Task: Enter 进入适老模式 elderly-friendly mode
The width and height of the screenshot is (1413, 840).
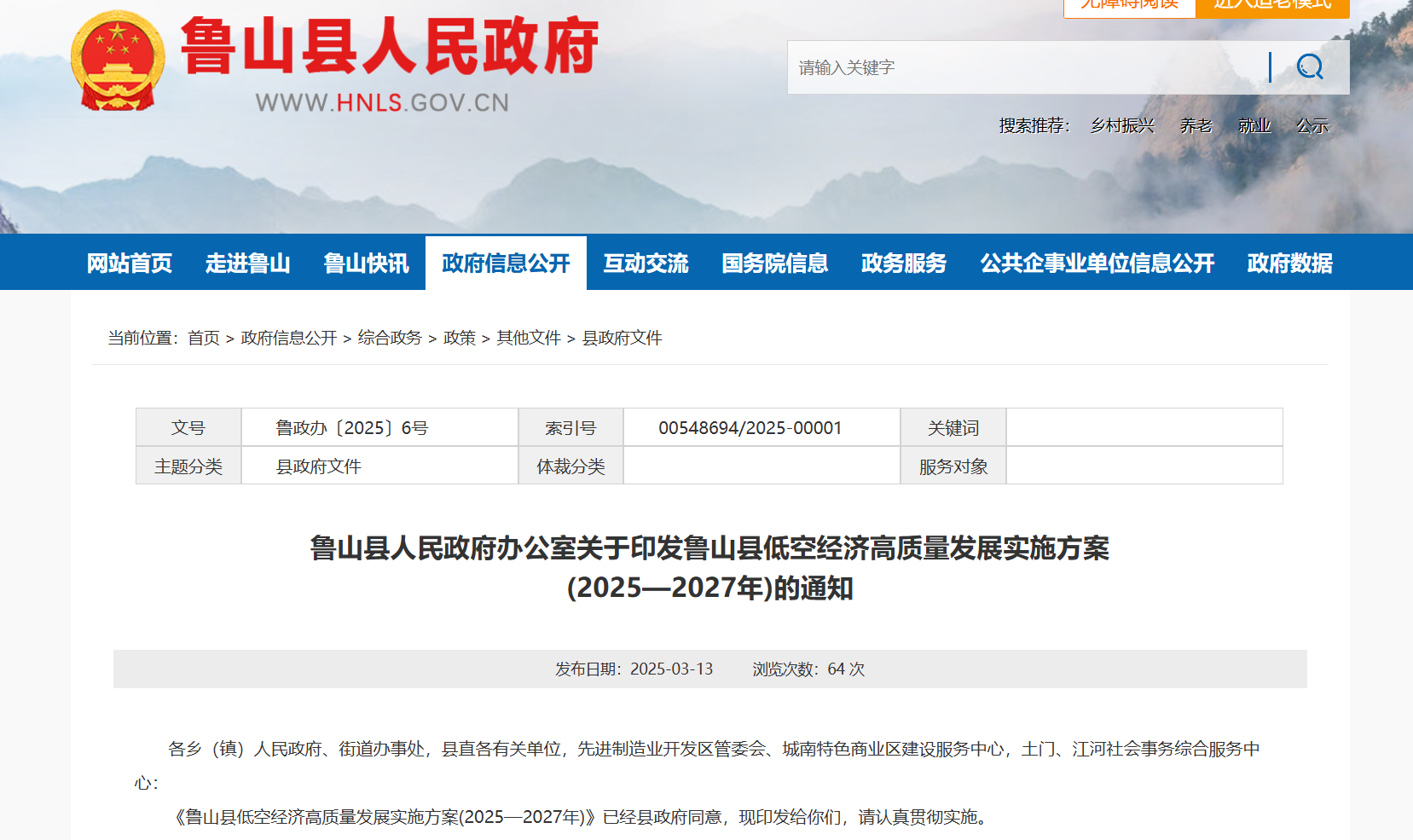Action: (x=1272, y=5)
